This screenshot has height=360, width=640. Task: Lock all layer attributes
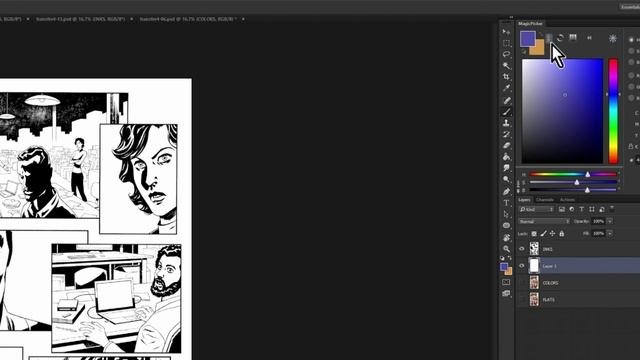[562, 233]
